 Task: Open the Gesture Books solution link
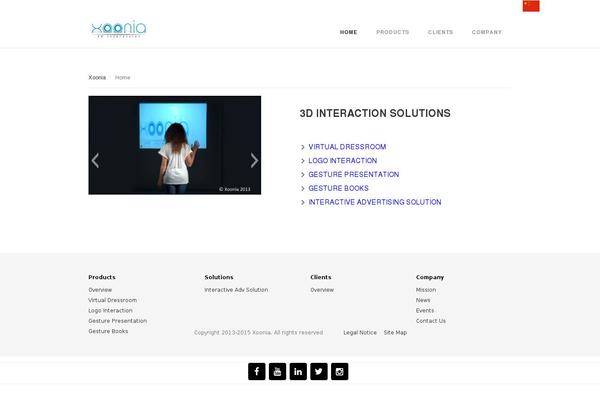click(x=338, y=188)
